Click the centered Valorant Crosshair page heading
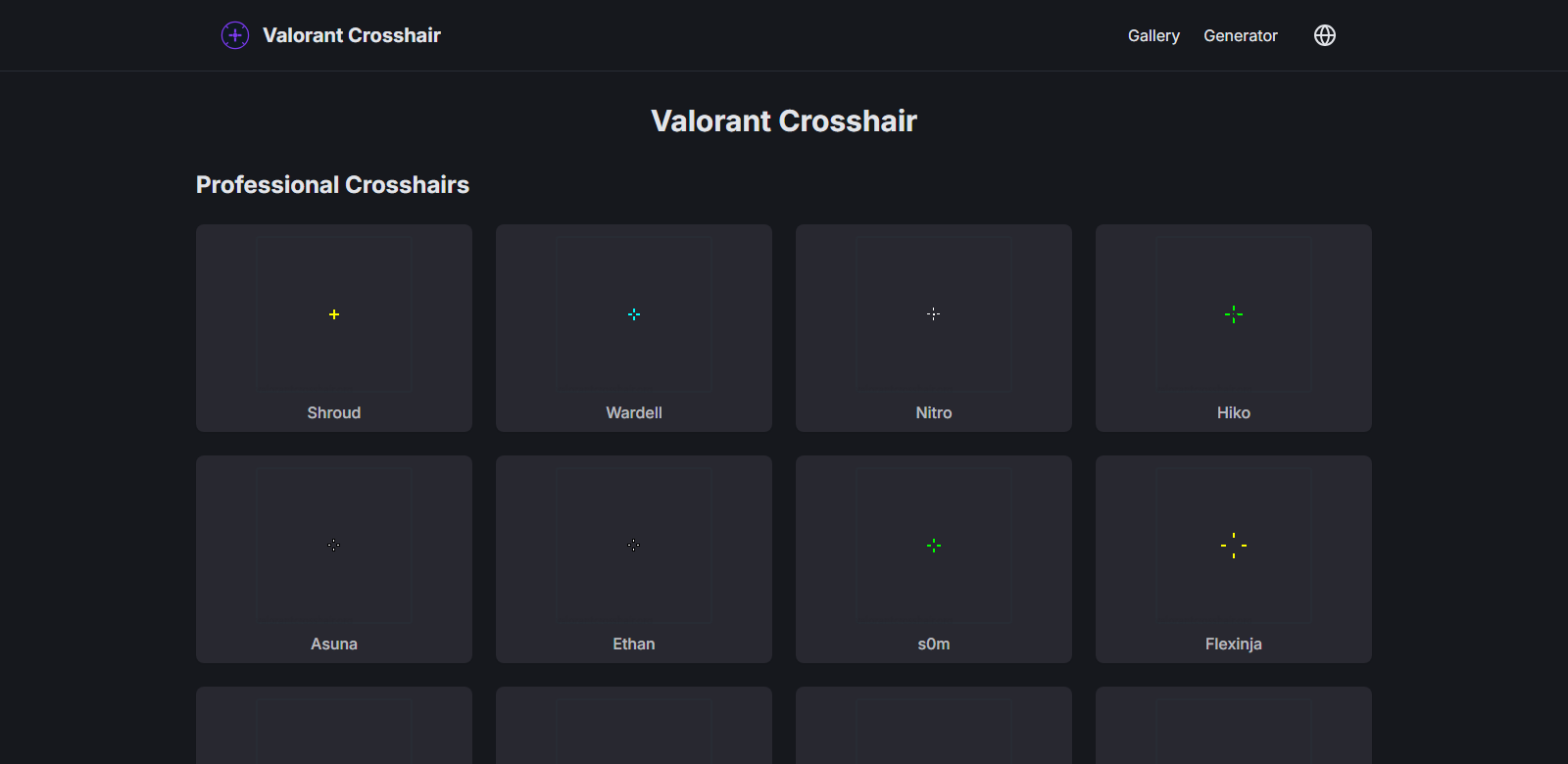This screenshot has height=764, width=1568. [x=784, y=120]
